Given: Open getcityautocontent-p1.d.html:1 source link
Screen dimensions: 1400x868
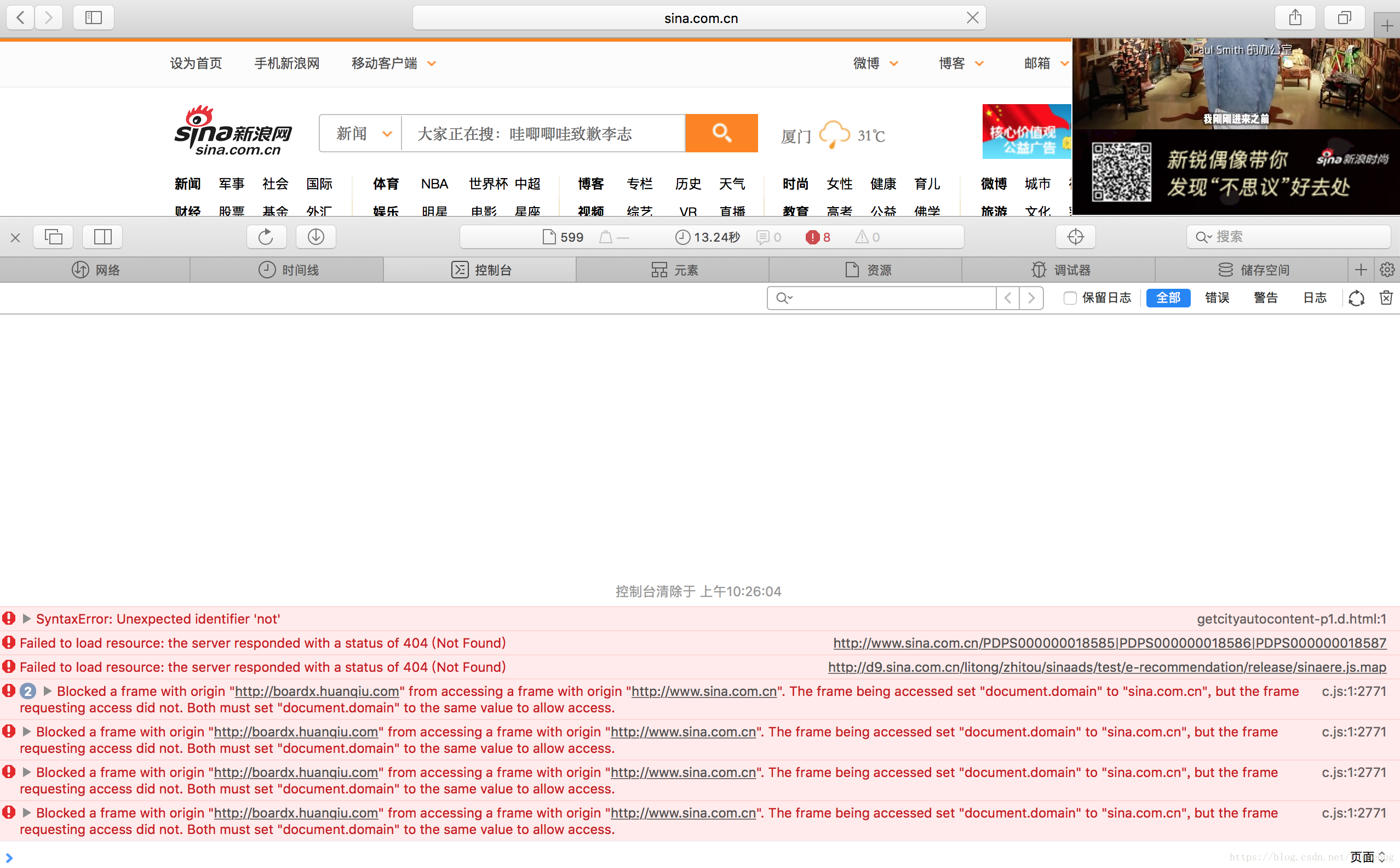Looking at the screenshot, I should pos(1292,619).
